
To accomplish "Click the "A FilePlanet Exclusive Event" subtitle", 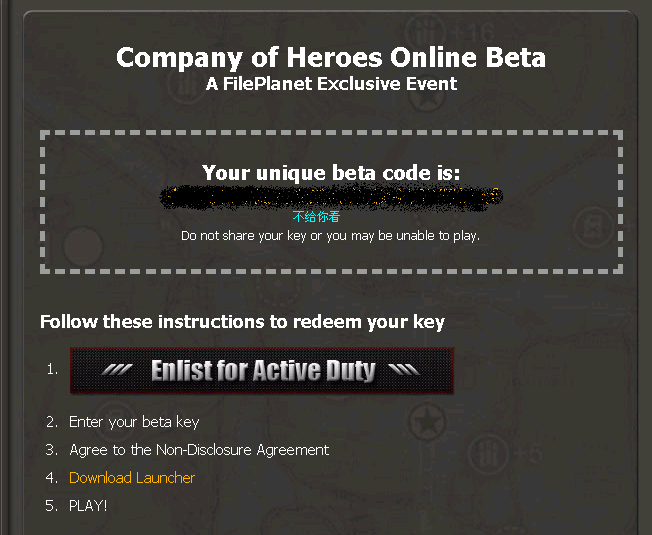I will (331, 84).
